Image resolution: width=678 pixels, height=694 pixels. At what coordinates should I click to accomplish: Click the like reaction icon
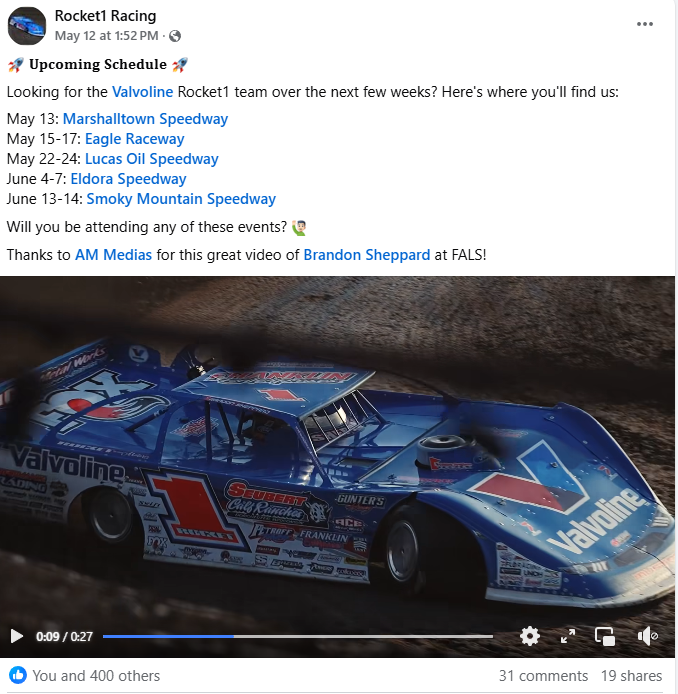pyautogui.click(x=18, y=675)
